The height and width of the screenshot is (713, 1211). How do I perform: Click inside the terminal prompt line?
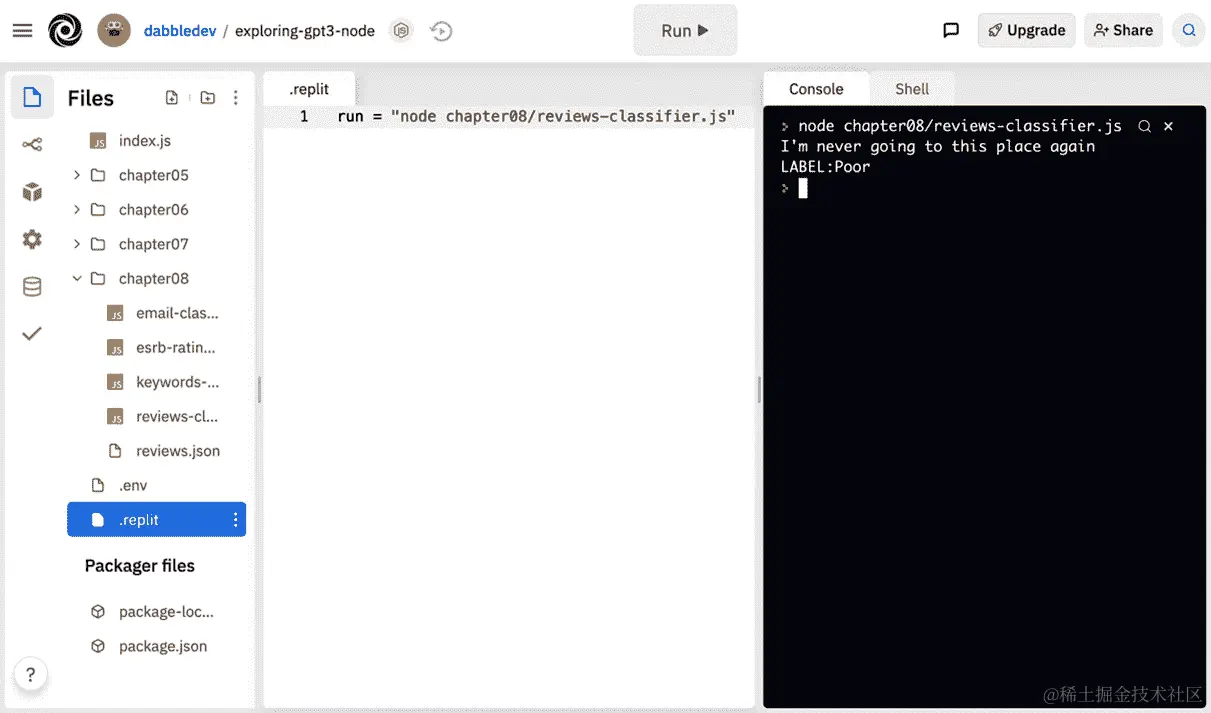[x=900, y=188]
